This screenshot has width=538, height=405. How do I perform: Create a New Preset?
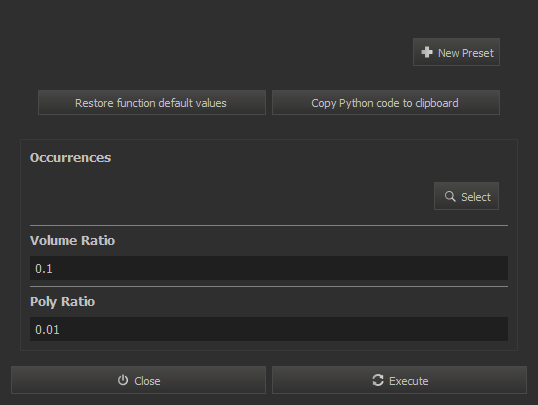(x=456, y=52)
